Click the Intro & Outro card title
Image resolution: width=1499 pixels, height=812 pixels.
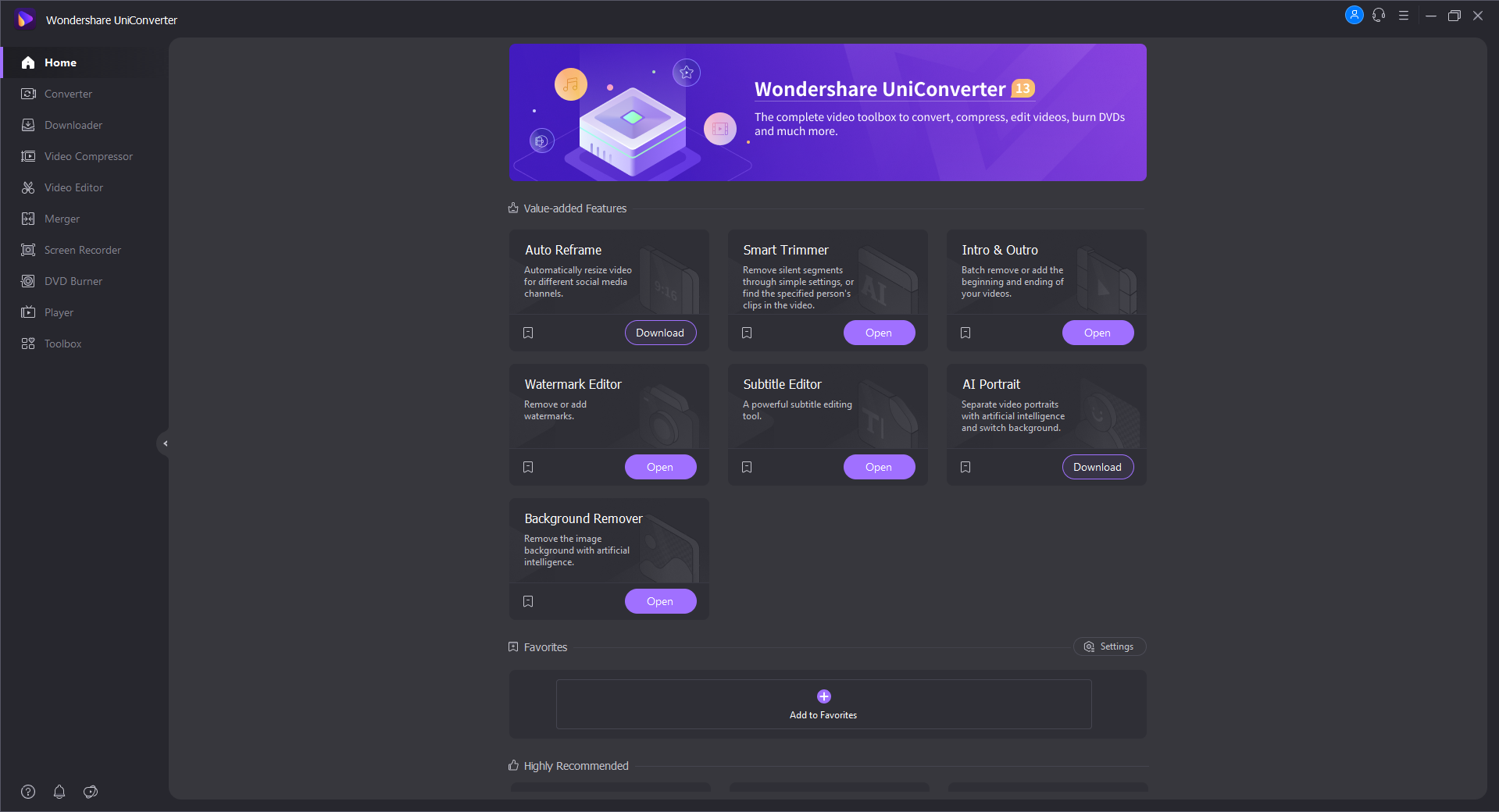1000,250
